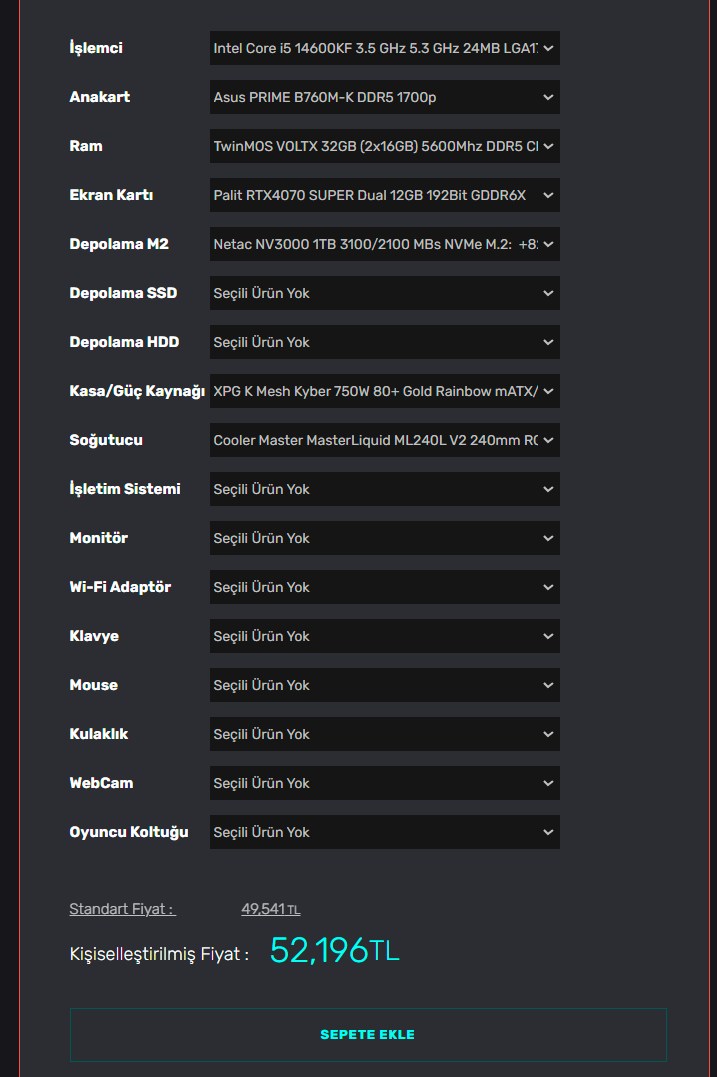Expand the Oyuncu Koltuğu dropdown
The image size is (717, 1077).
[384, 832]
